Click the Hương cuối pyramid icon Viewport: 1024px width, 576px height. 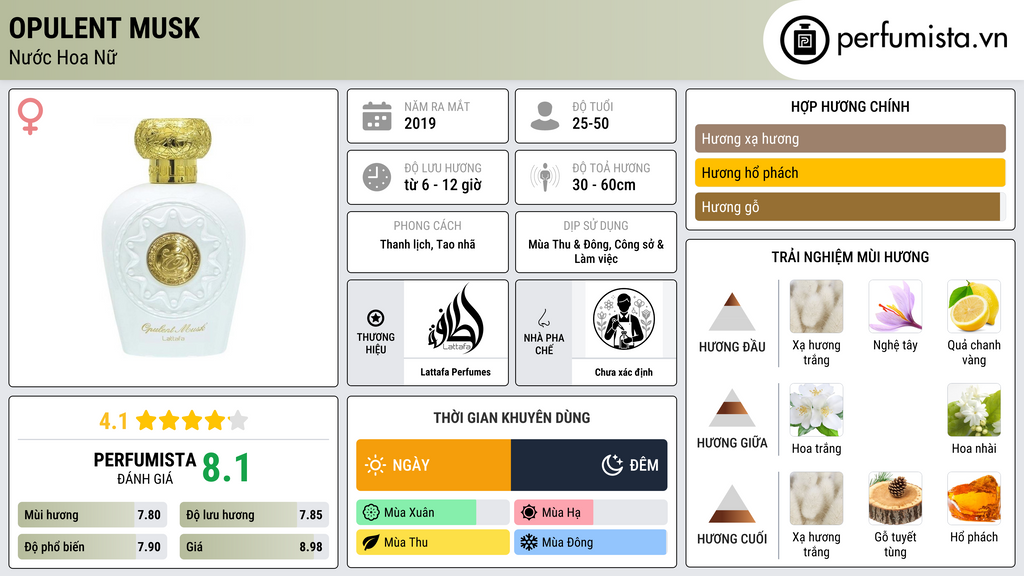click(x=731, y=504)
